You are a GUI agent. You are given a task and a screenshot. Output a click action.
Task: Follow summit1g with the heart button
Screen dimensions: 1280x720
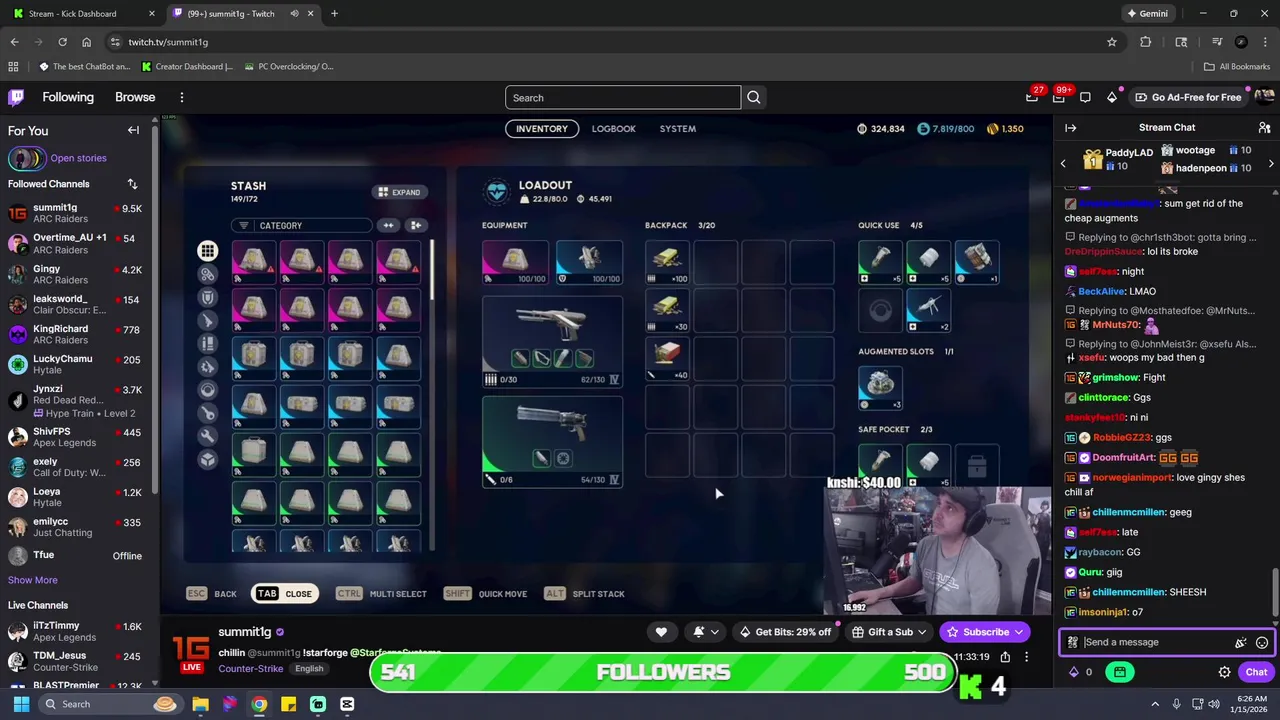pyautogui.click(x=661, y=632)
